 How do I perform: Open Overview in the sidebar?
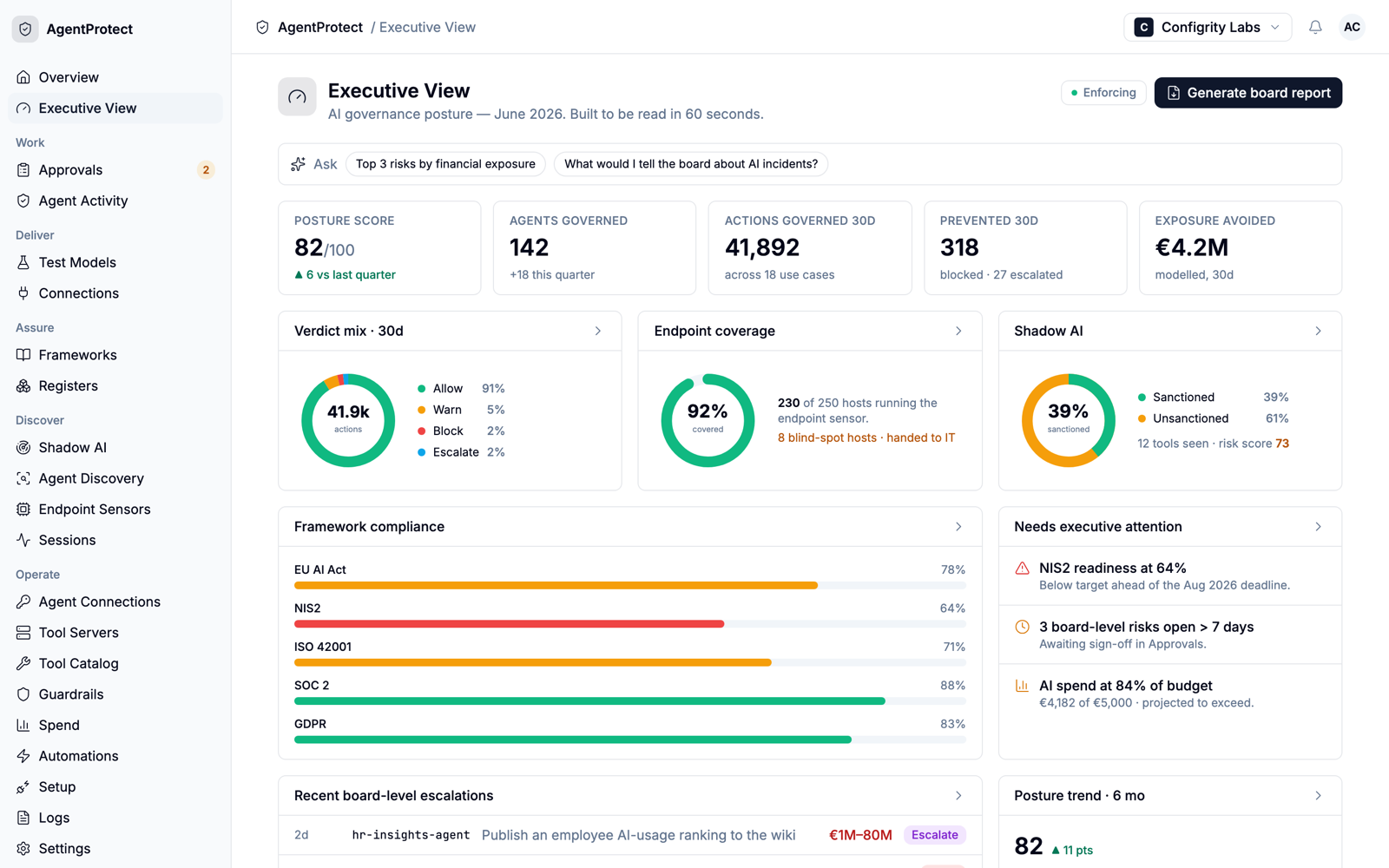(x=115, y=77)
